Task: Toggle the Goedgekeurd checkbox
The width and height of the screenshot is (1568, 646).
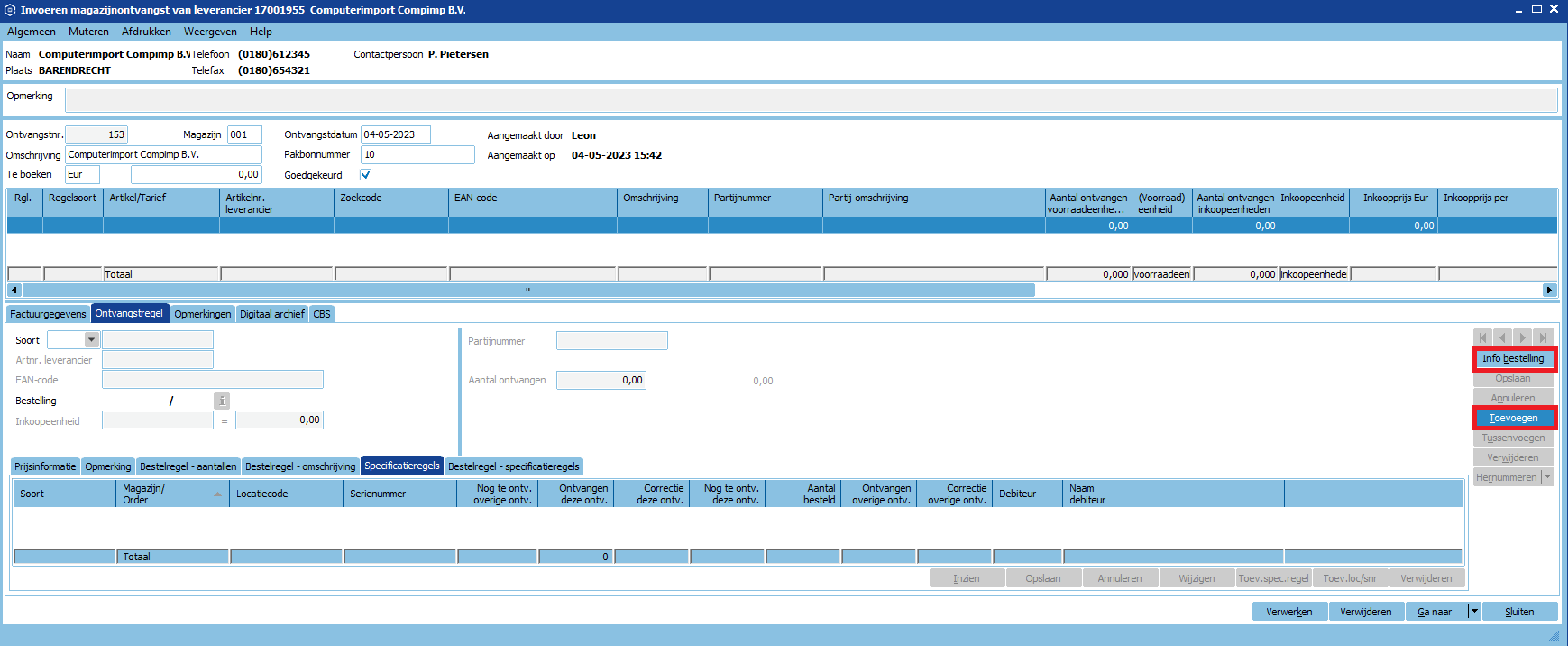Action: (365, 175)
